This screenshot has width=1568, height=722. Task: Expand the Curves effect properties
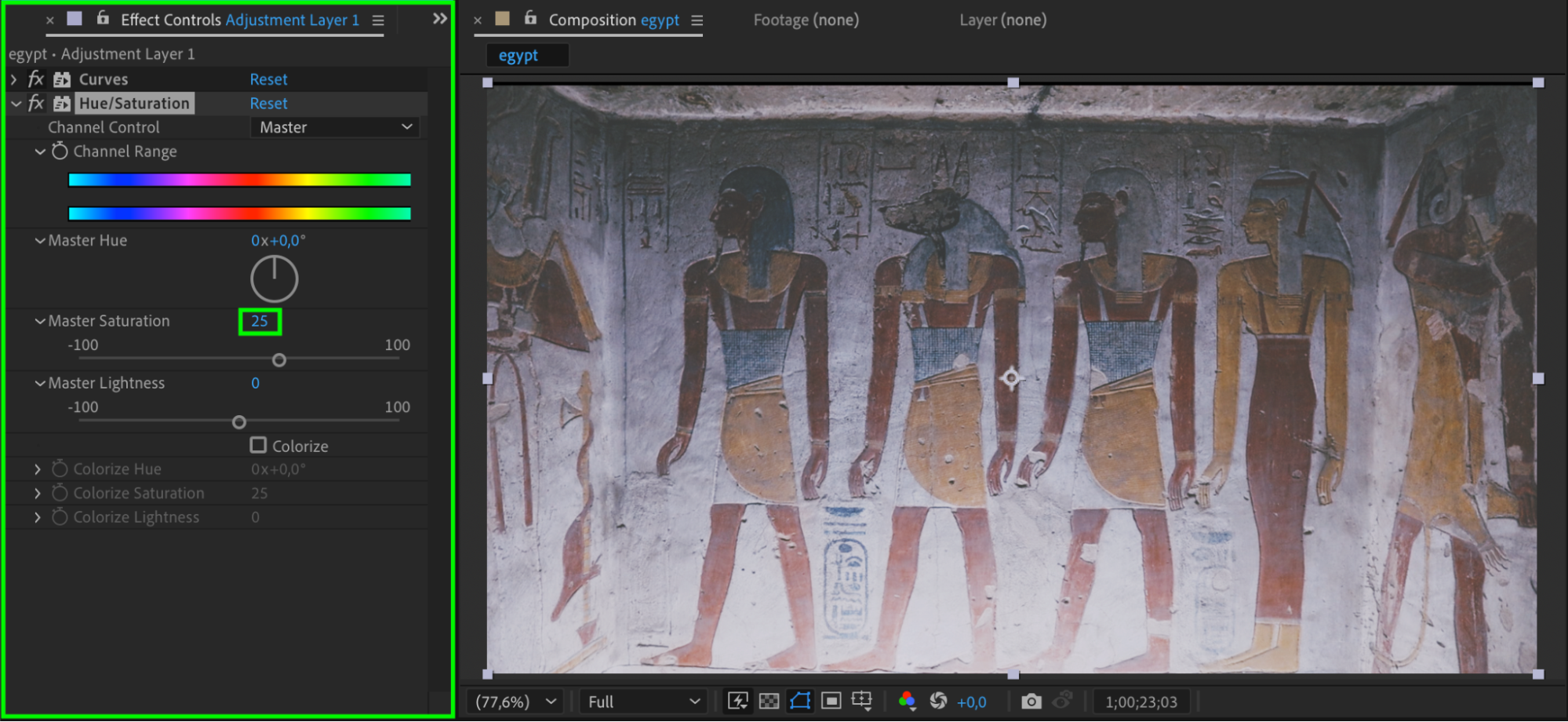(x=14, y=79)
